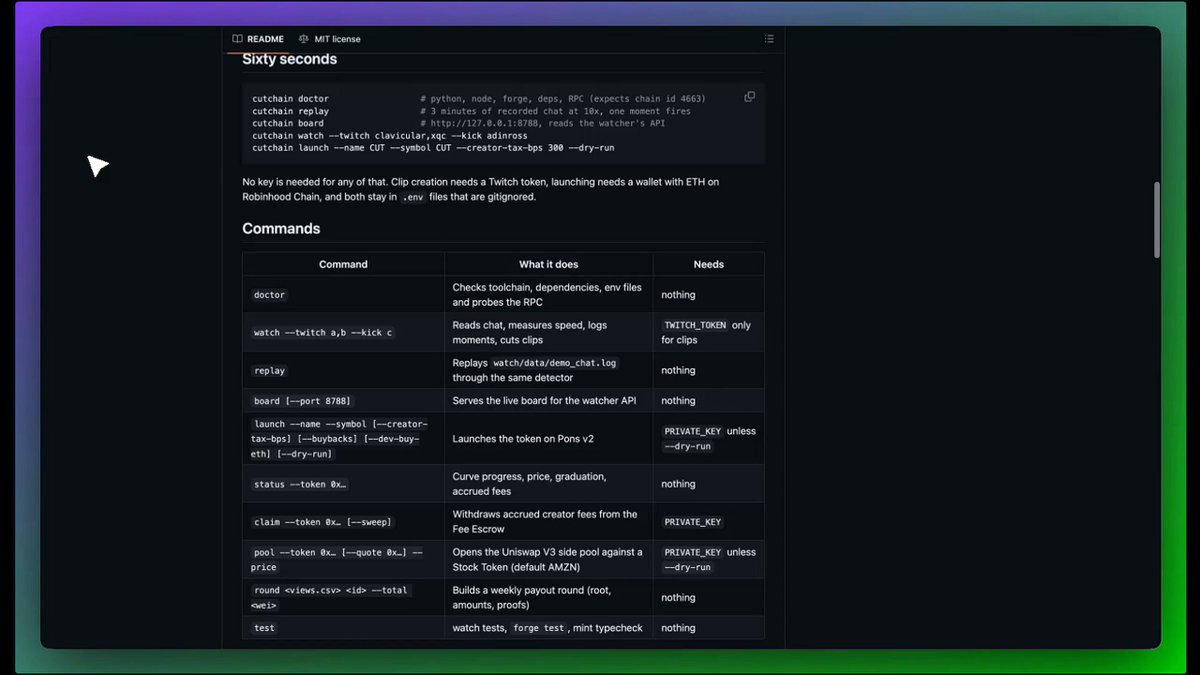1200x675 pixels.
Task: Open the README outline menu
Action: tap(769, 39)
